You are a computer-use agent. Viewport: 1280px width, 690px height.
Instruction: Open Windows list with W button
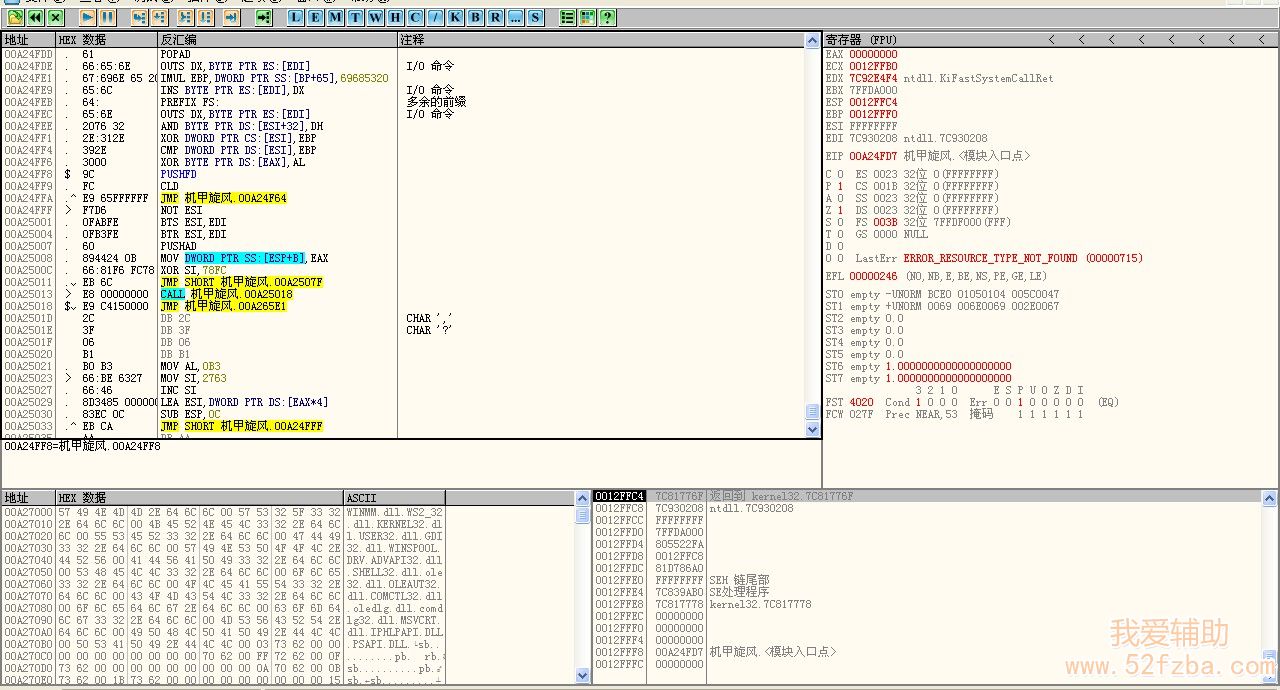coord(376,17)
